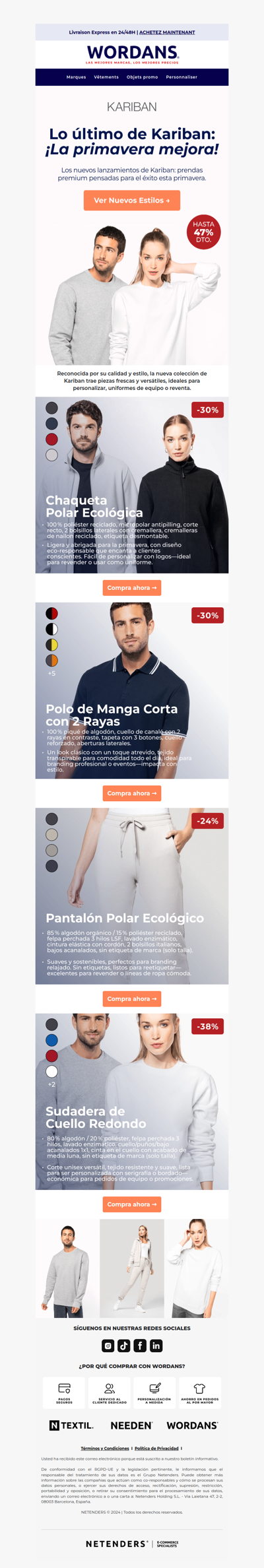Click the Personalización a Medida icon
The height and width of the screenshot is (1568, 264).
154,1388
